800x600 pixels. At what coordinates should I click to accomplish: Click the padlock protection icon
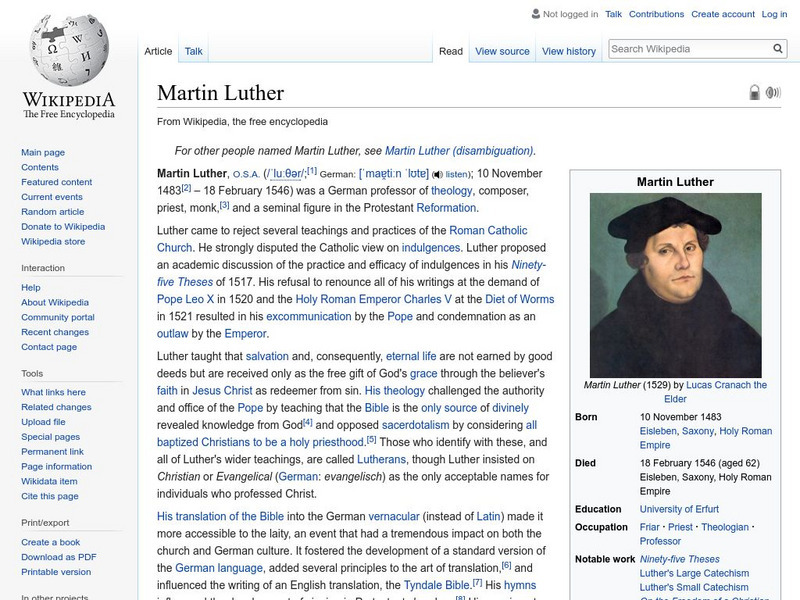755,92
